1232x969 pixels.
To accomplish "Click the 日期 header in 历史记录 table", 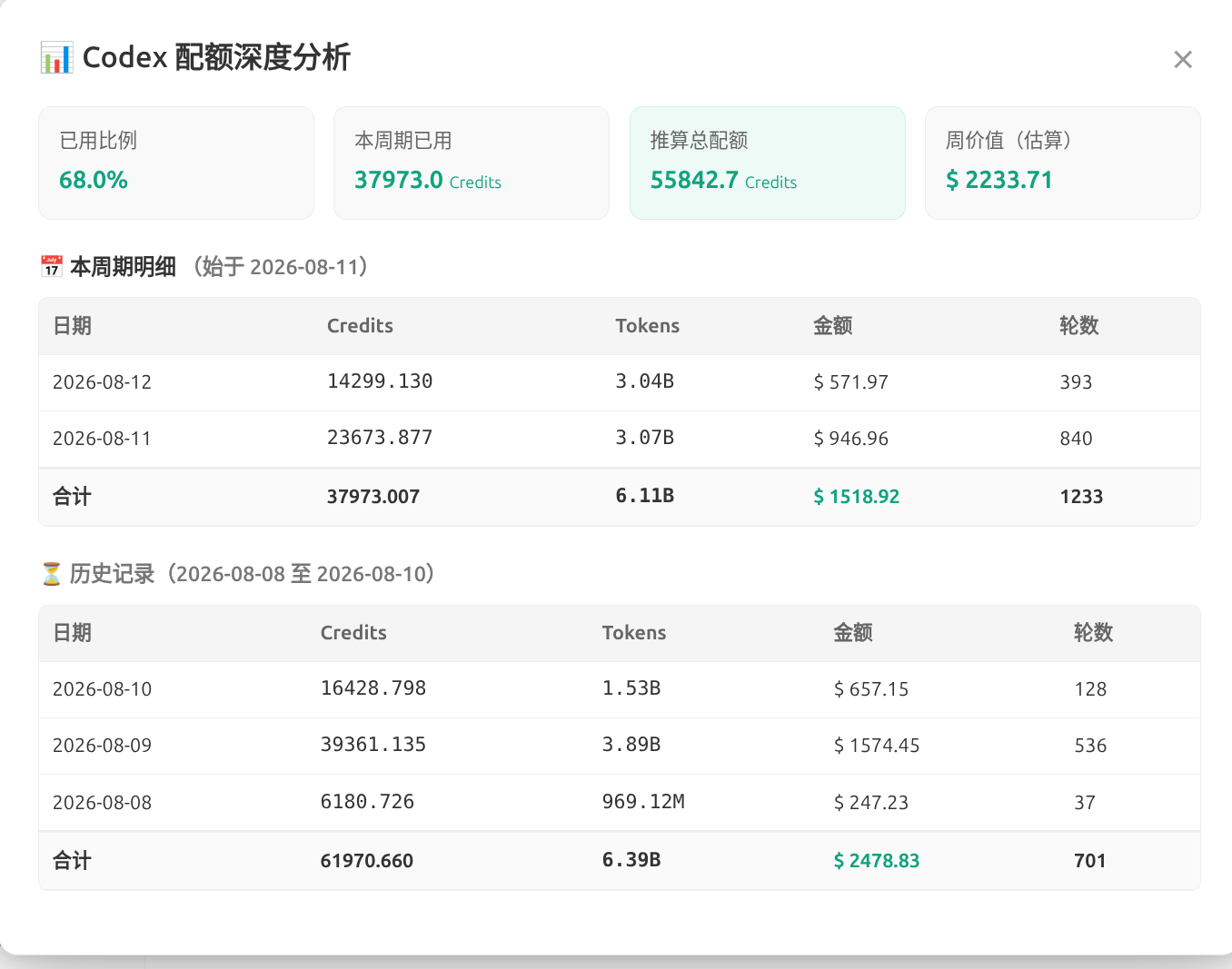I will (x=72, y=633).
